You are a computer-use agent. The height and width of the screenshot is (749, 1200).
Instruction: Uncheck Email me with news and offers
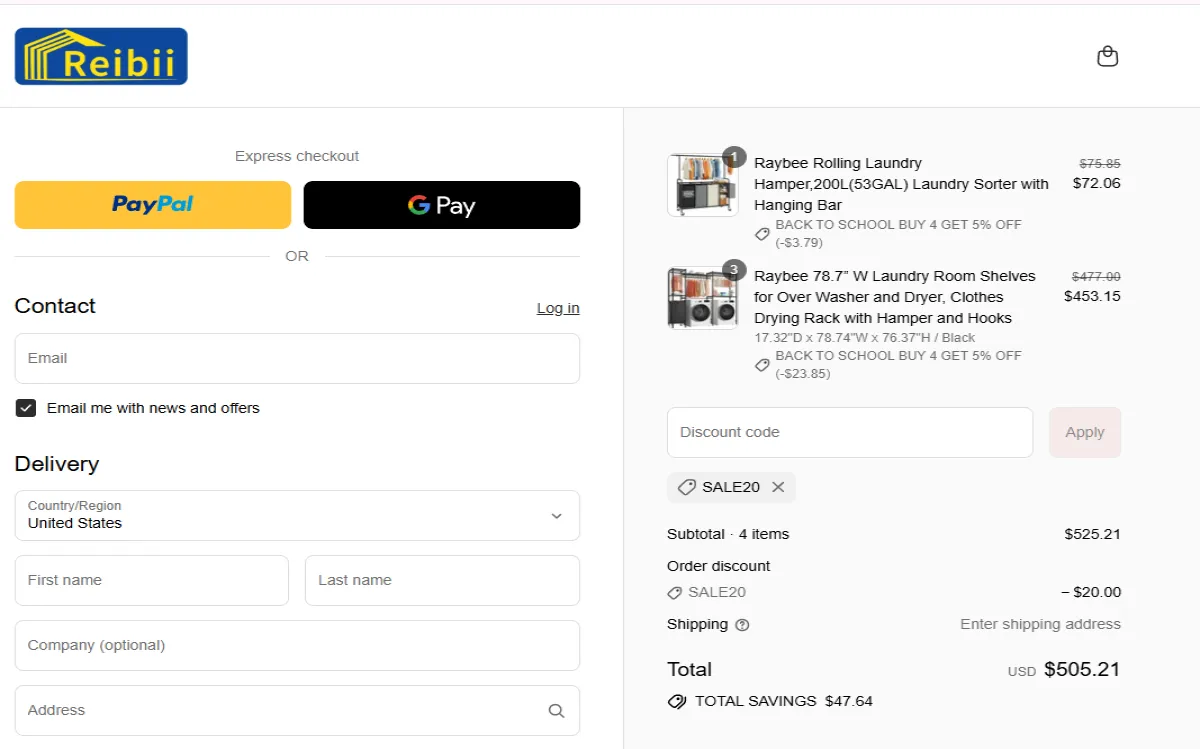[x=26, y=408]
